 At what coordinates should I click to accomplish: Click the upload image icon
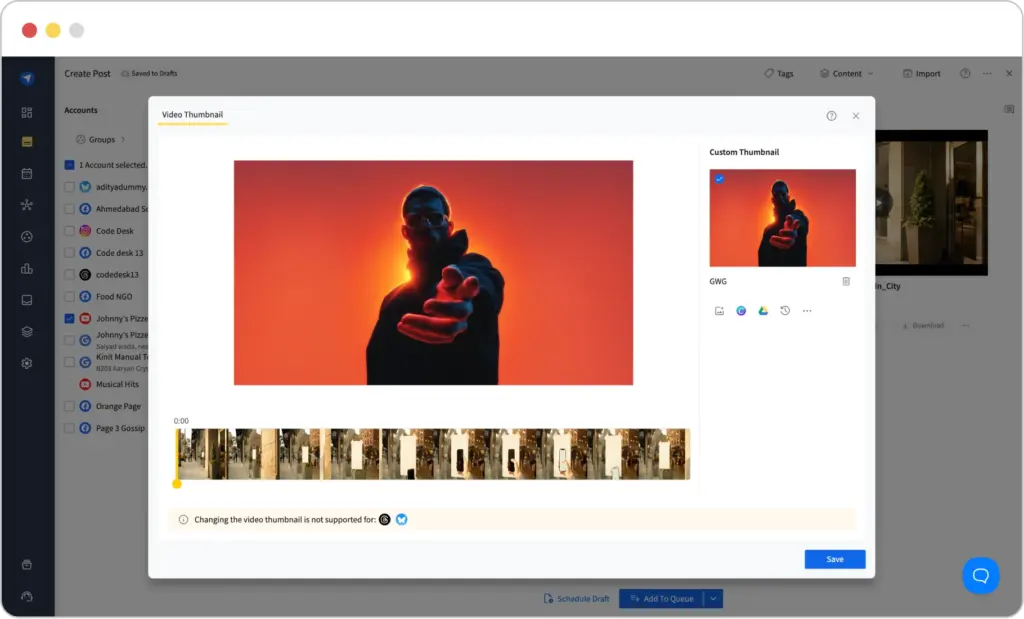[718, 310]
